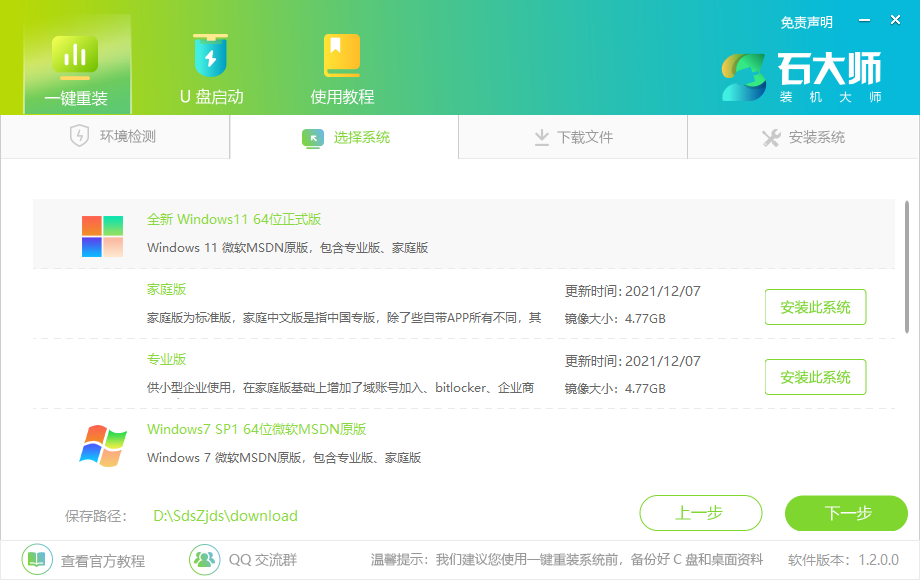Open 免责声明 disclaimer link
The width and height of the screenshot is (920, 580).
(806, 22)
